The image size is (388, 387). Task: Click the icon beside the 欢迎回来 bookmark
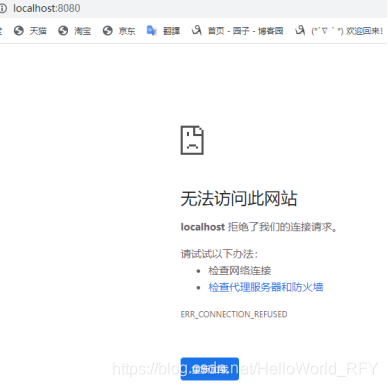[300, 30]
